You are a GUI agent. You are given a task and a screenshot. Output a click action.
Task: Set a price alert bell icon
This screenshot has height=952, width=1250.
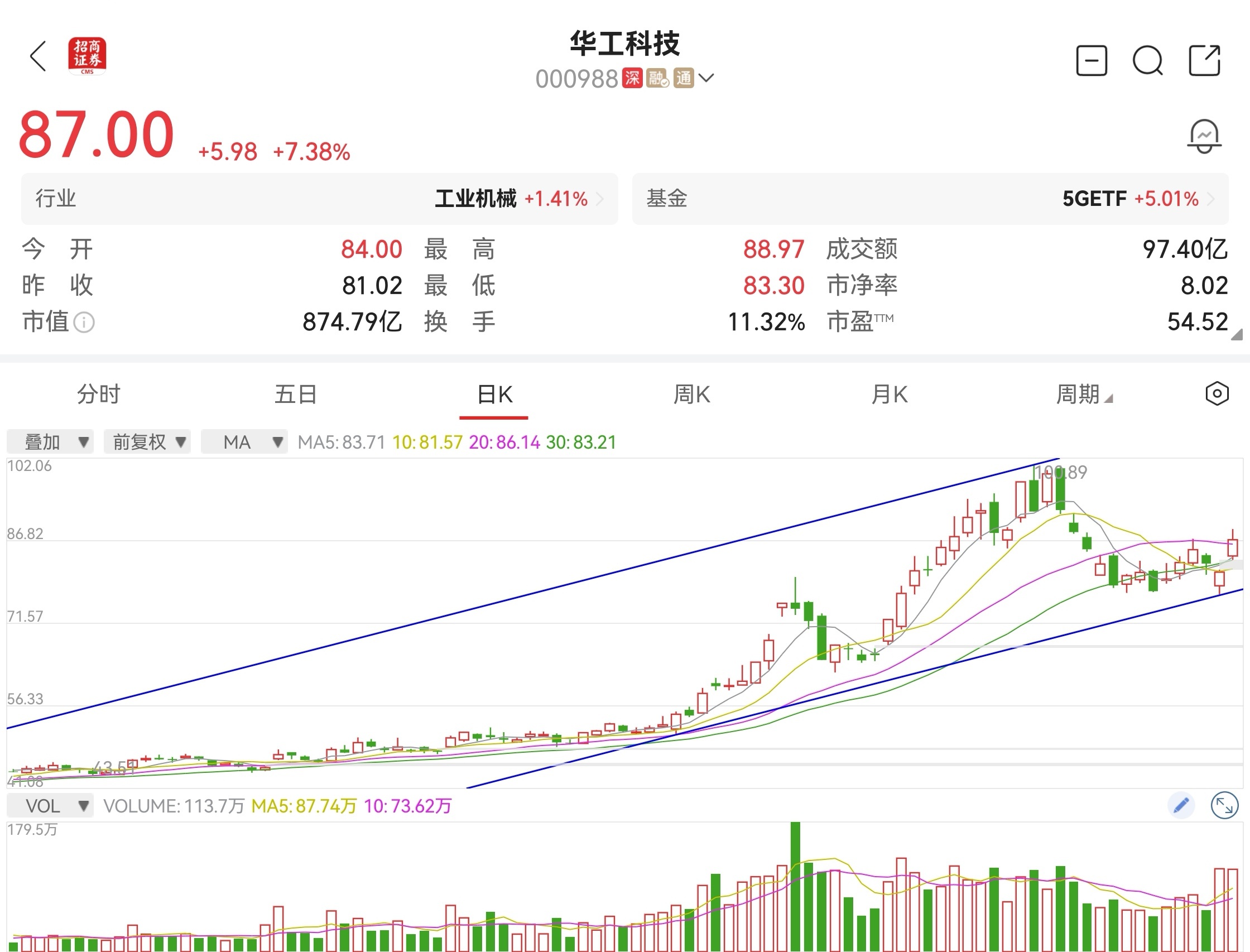(x=1204, y=136)
